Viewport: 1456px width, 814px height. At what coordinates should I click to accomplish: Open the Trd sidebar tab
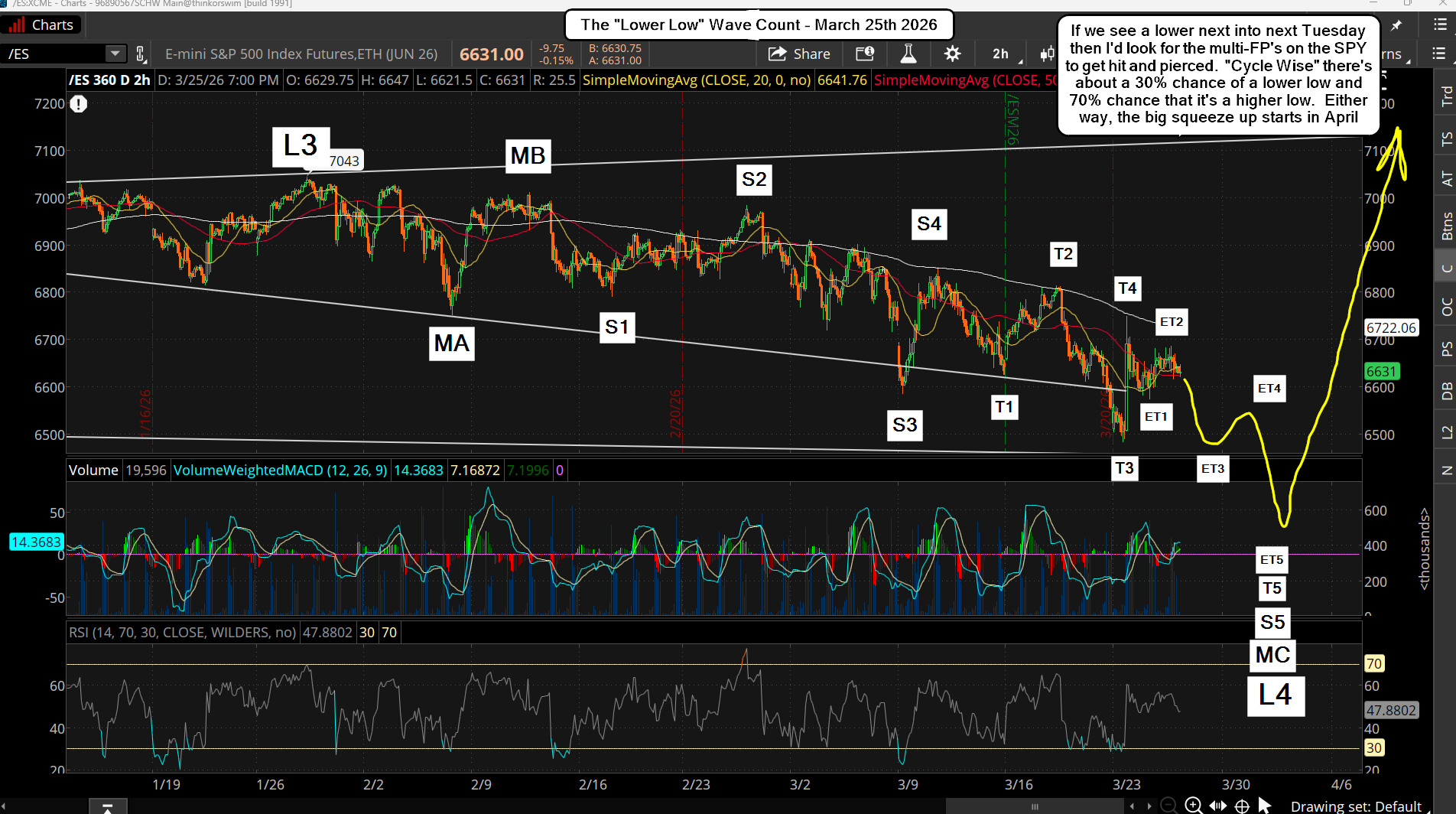pyautogui.click(x=1446, y=96)
